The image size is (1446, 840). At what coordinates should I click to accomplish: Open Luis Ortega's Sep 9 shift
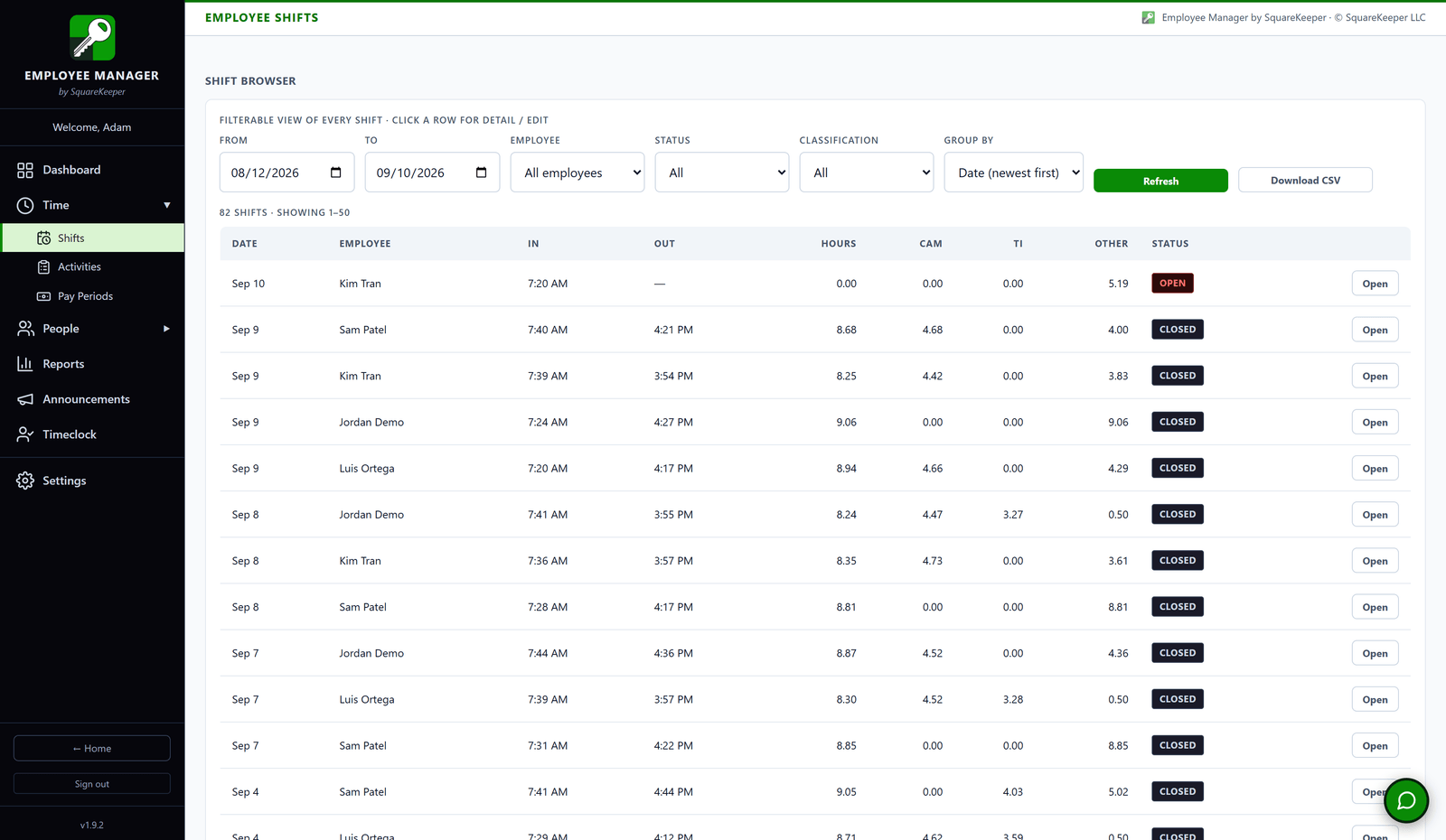tap(1375, 468)
